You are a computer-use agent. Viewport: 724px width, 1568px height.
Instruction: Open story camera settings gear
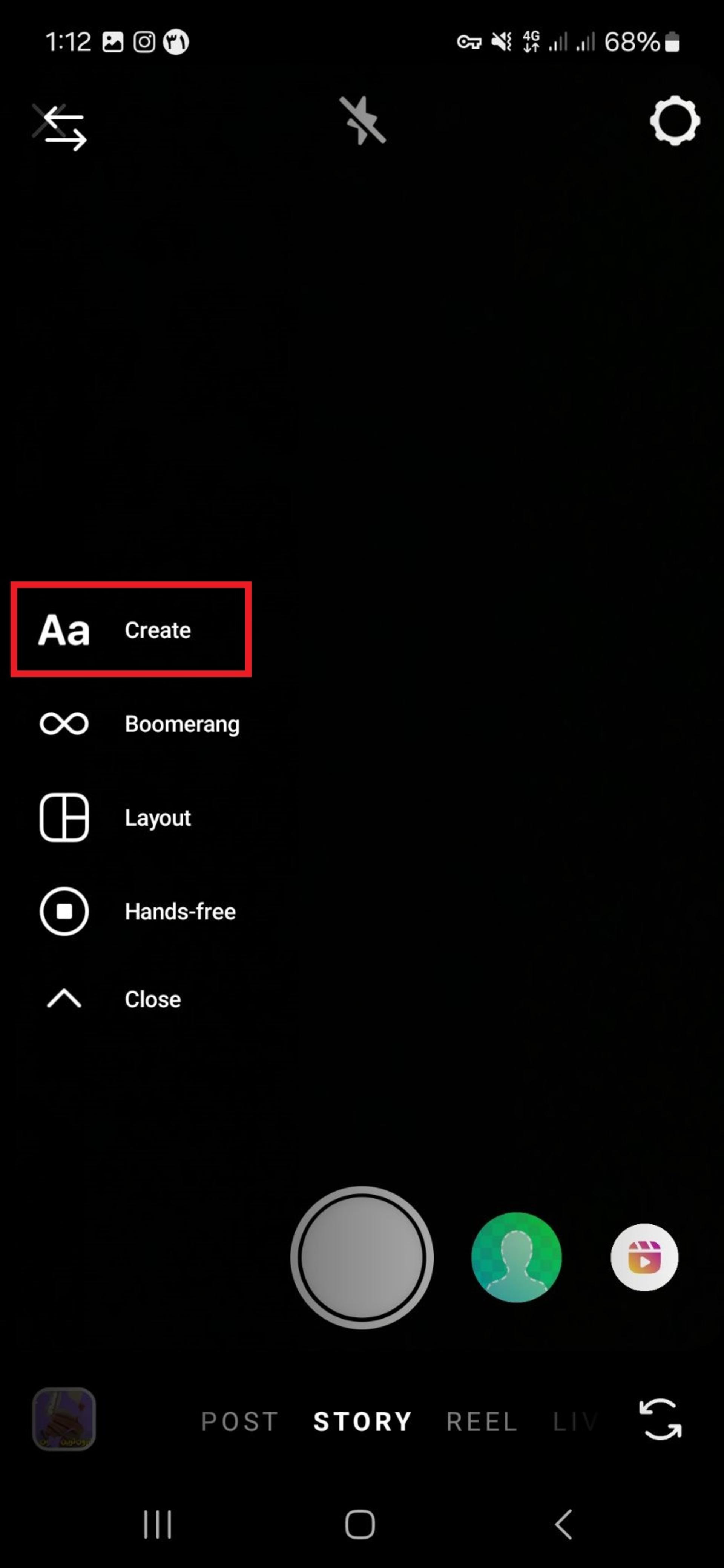click(675, 121)
